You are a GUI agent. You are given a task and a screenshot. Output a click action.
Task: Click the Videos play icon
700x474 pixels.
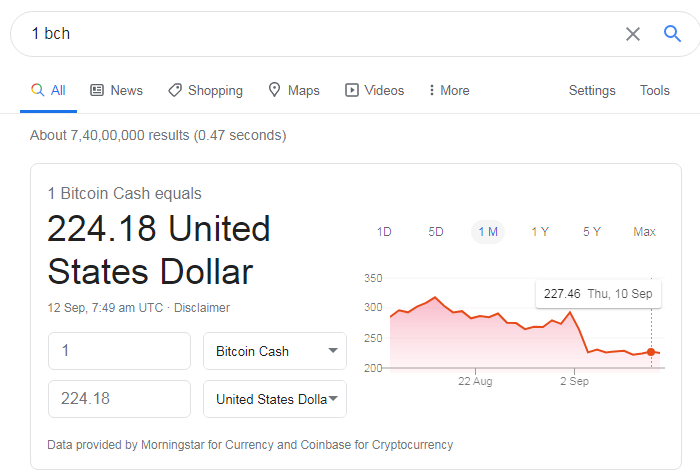351,90
